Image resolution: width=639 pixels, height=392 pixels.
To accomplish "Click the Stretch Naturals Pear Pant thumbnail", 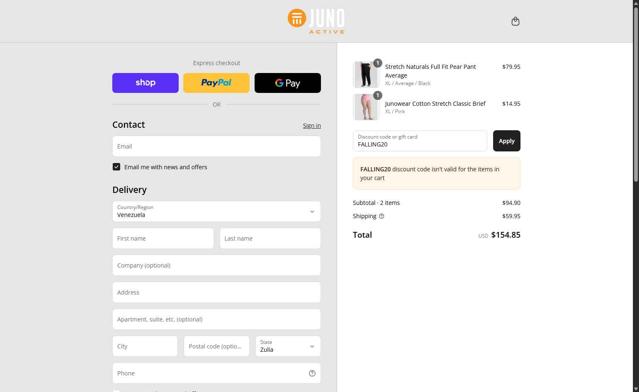I will (366, 75).
